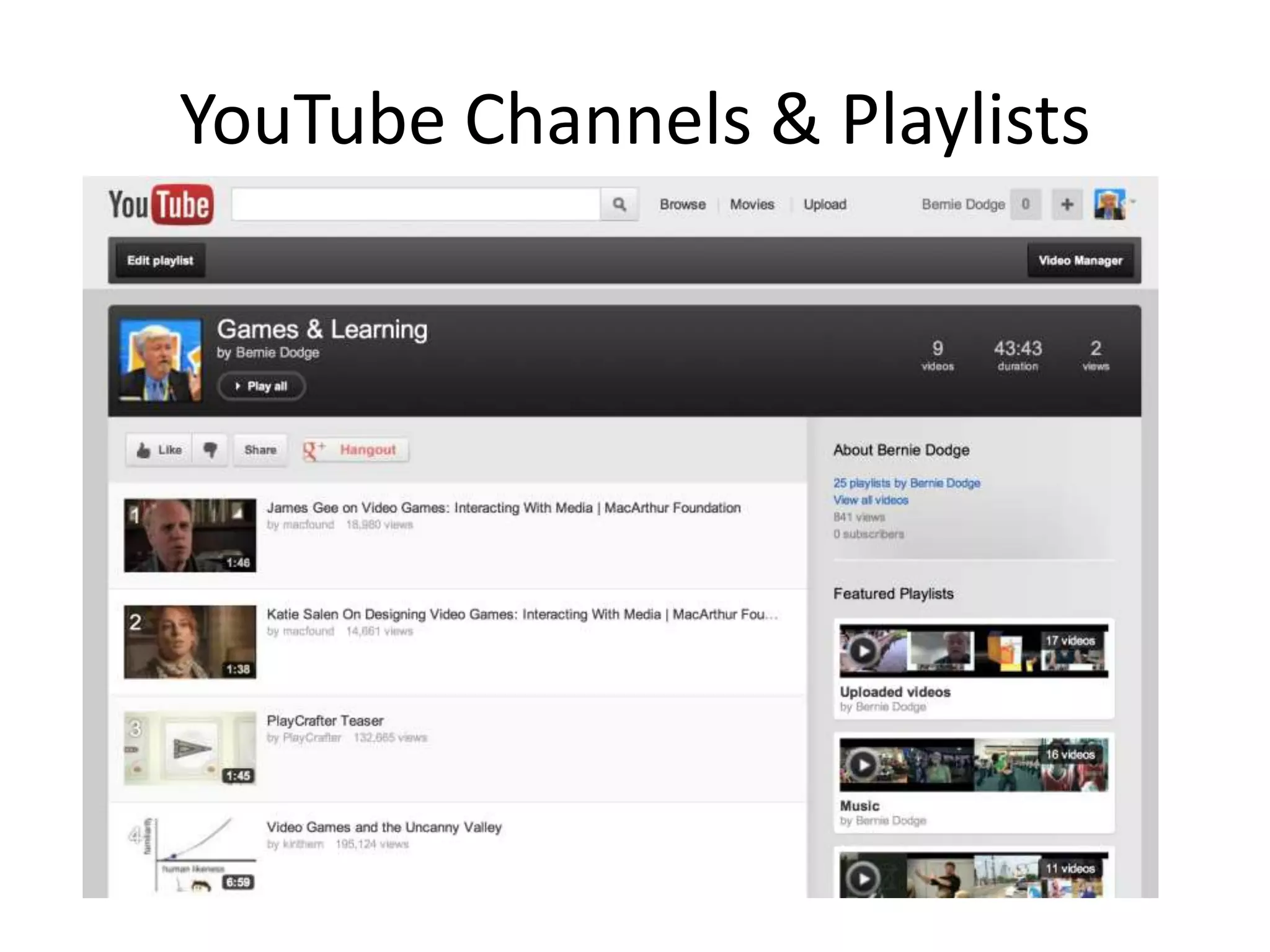1270x952 pixels.
Task: Click the YouTube logo
Action: click(x=161, y=204)
